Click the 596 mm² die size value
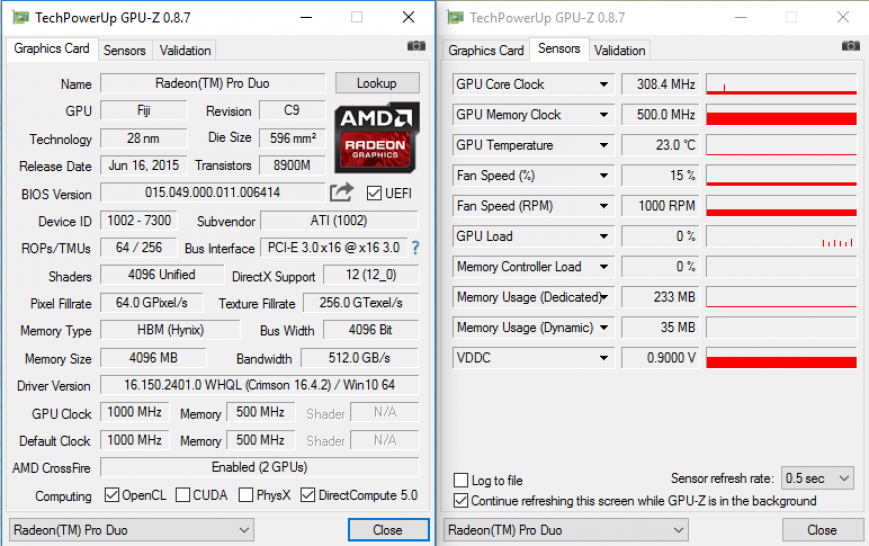Screen dimensions: 869x546 [x=292, y=137]
